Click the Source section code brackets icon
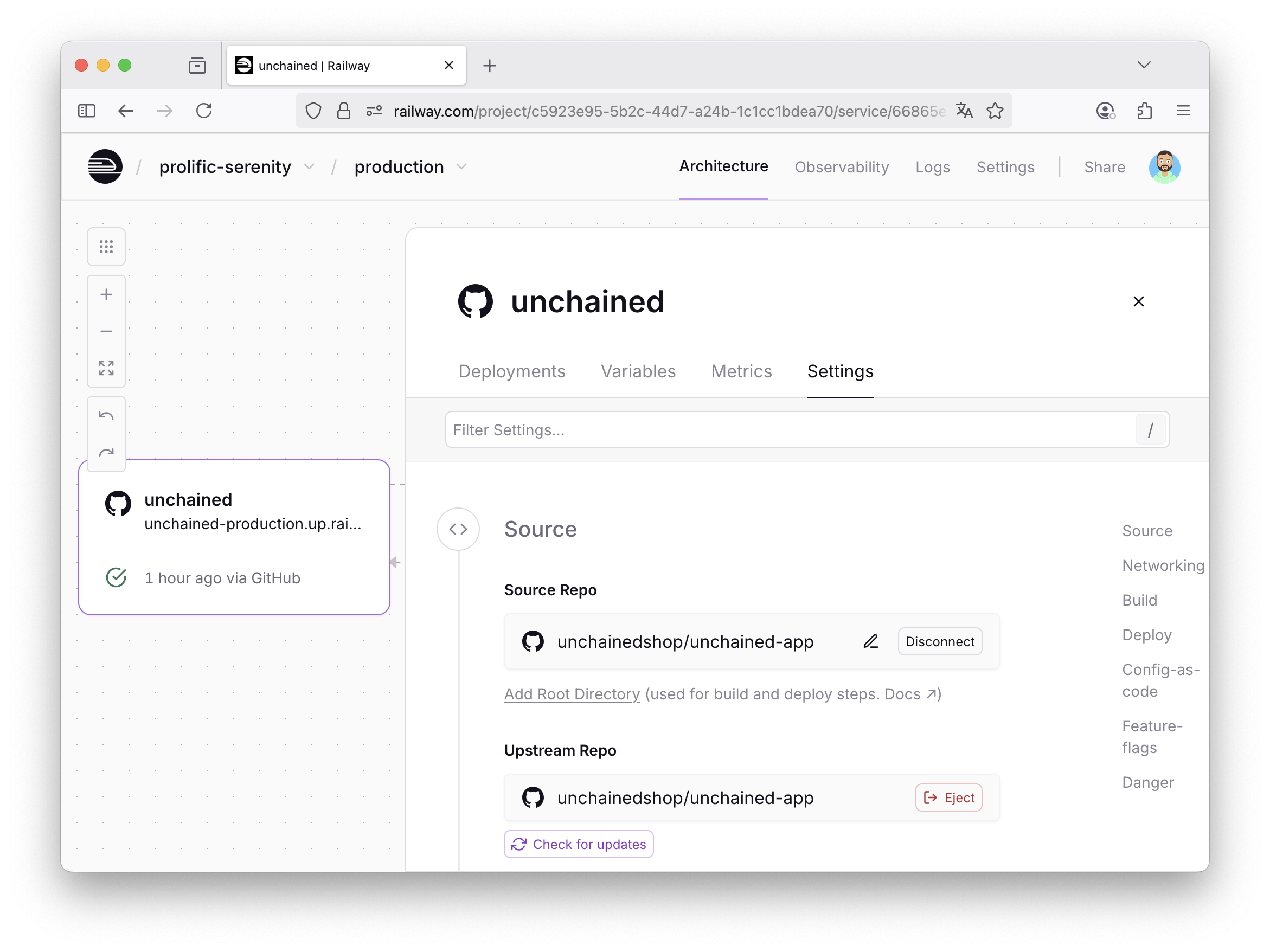This screenshot has height=952, width=1270. pyautogui.click(x=458, y=529)
